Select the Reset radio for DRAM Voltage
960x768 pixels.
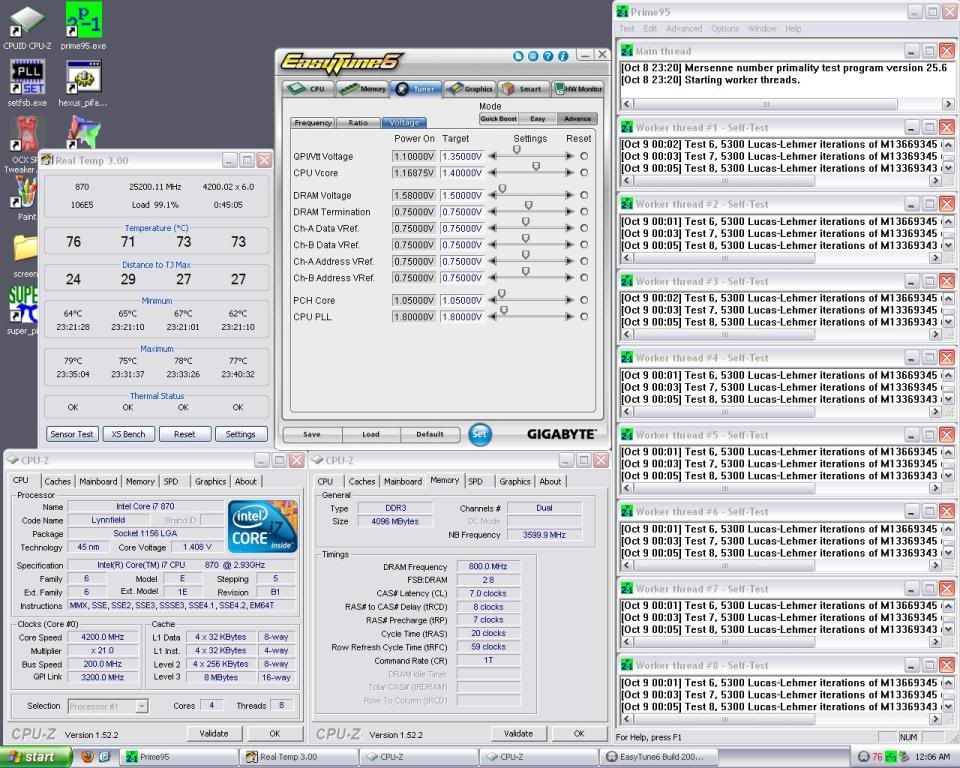point(584,195)
